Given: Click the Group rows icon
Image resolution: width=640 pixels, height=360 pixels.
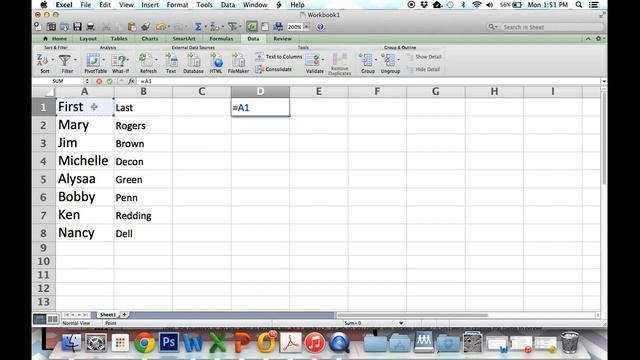Looking at the screenshot, I should [366, 60].
